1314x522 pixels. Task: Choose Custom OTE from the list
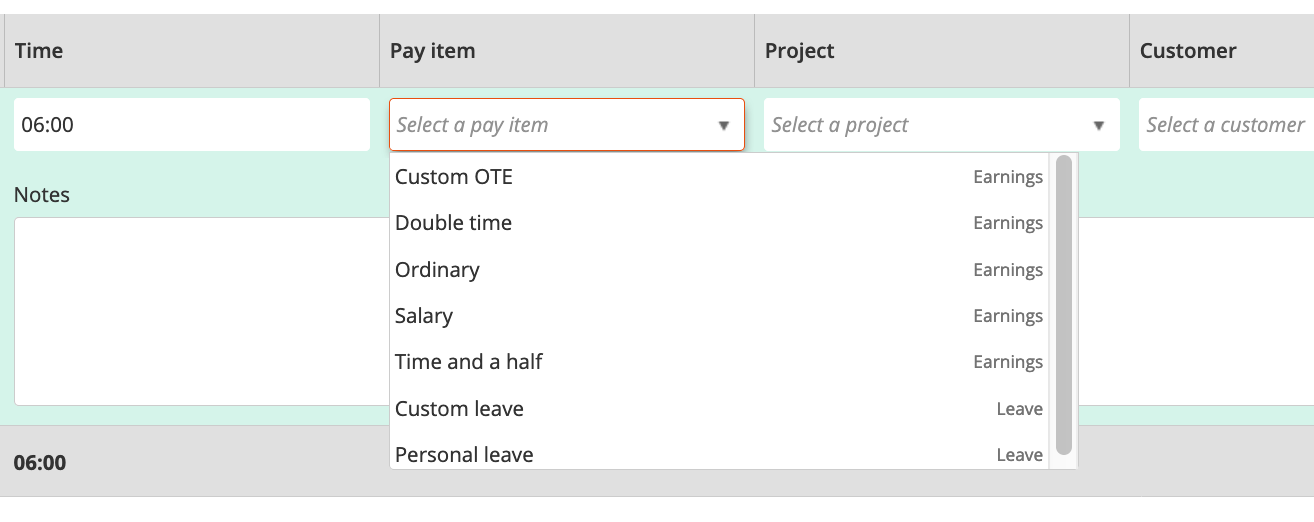pos(719,177)
